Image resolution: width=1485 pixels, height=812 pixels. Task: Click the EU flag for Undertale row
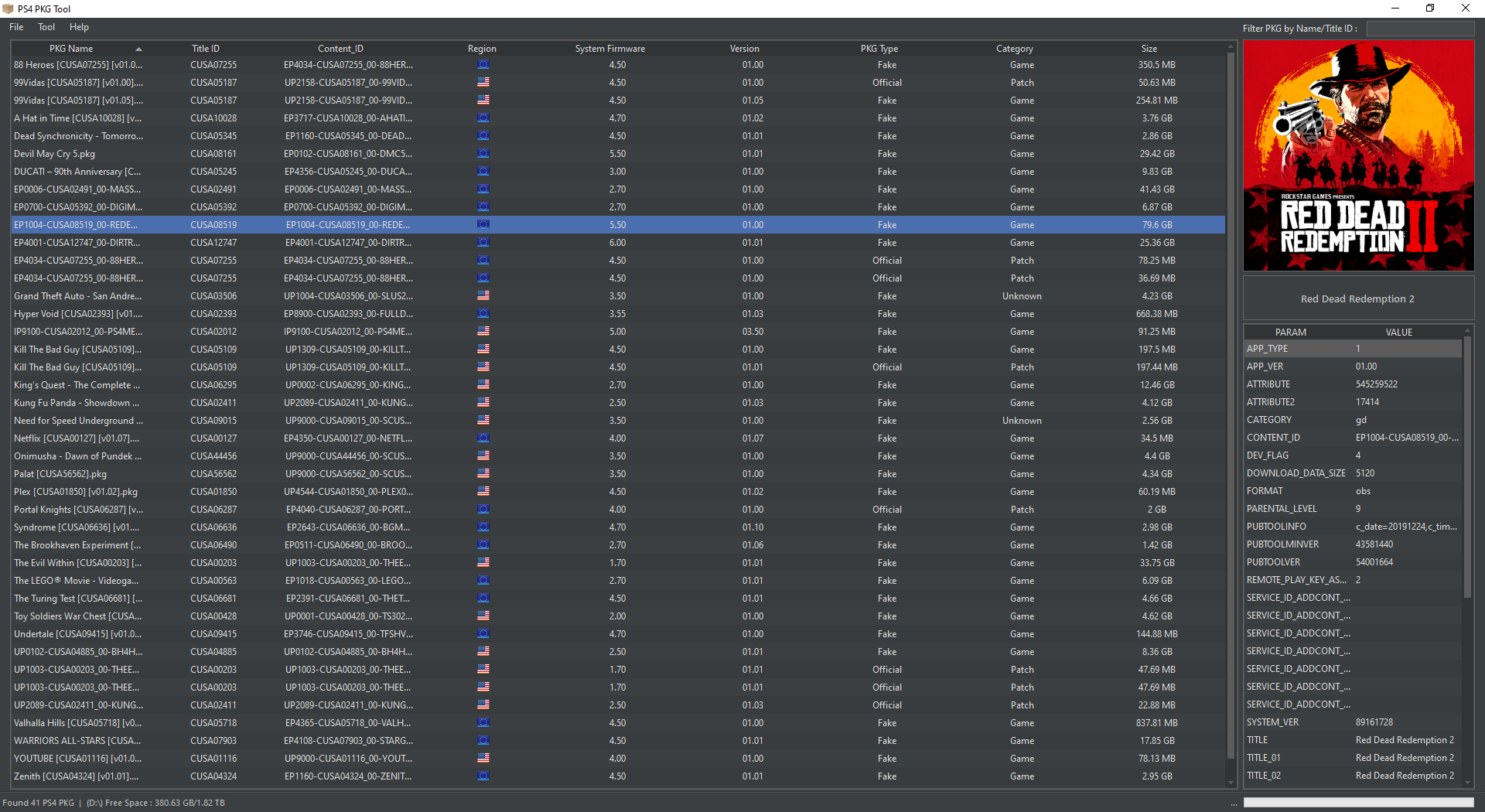point(483,634)
